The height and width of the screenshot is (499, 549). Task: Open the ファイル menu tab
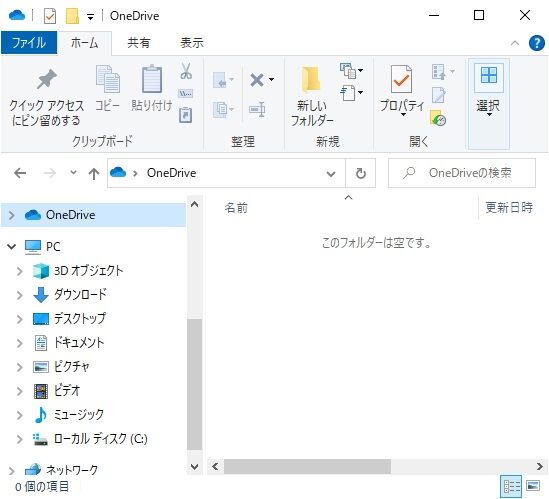point(29,43)
